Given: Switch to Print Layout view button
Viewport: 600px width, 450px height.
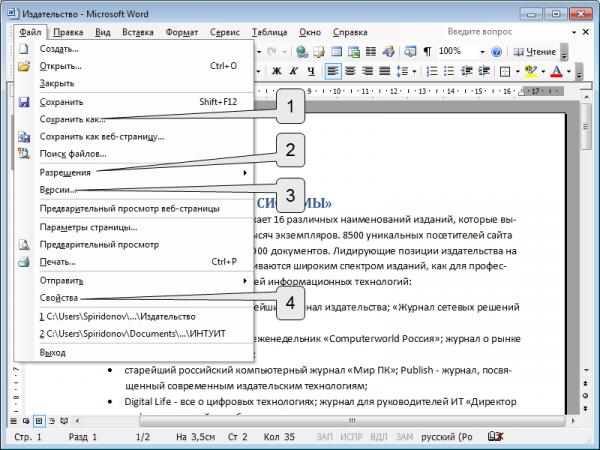Looking at the screenshot, I should (39, 421).
